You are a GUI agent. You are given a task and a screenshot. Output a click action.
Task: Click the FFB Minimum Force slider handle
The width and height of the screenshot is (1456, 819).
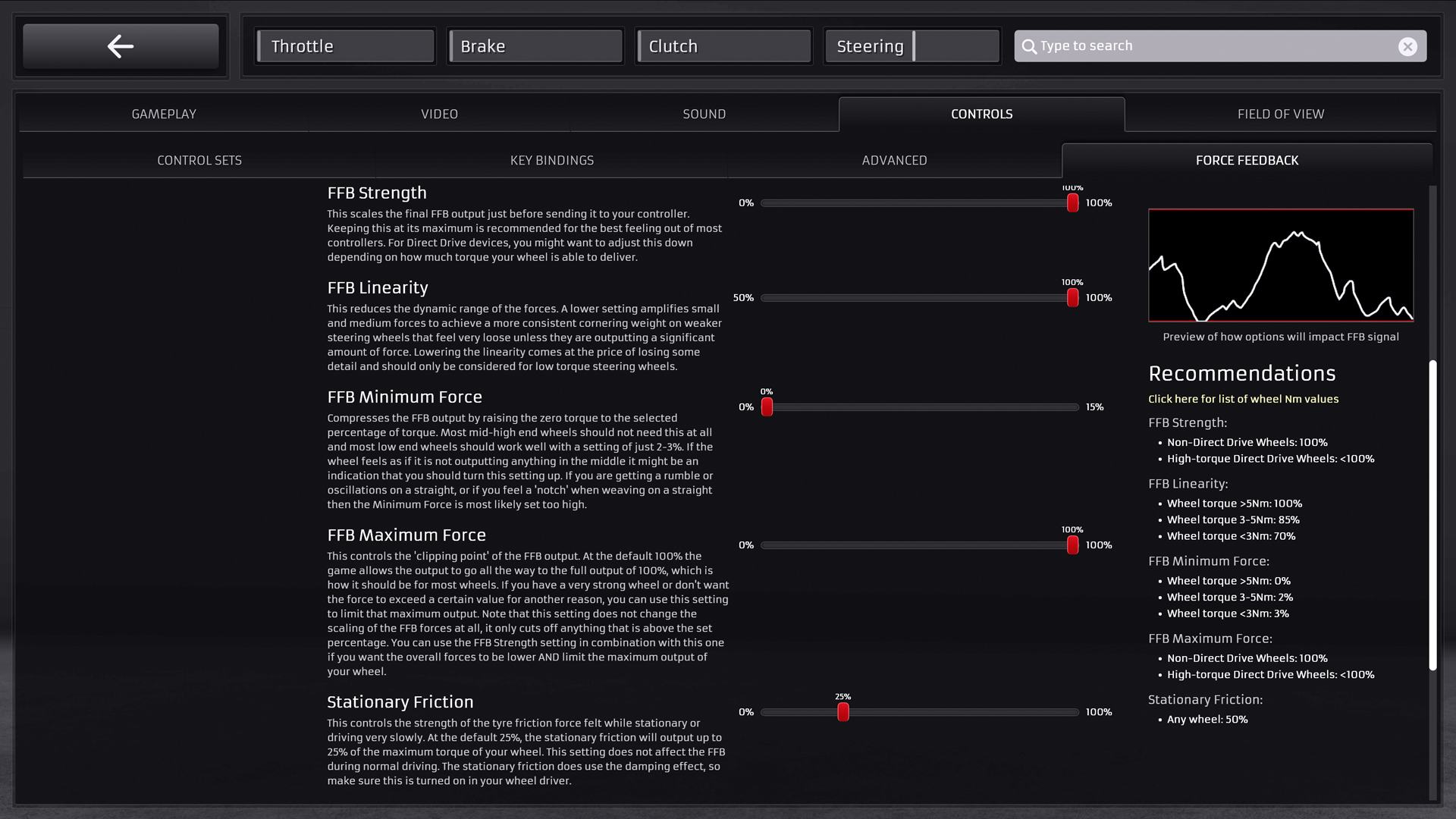click(x=767, y=407)
